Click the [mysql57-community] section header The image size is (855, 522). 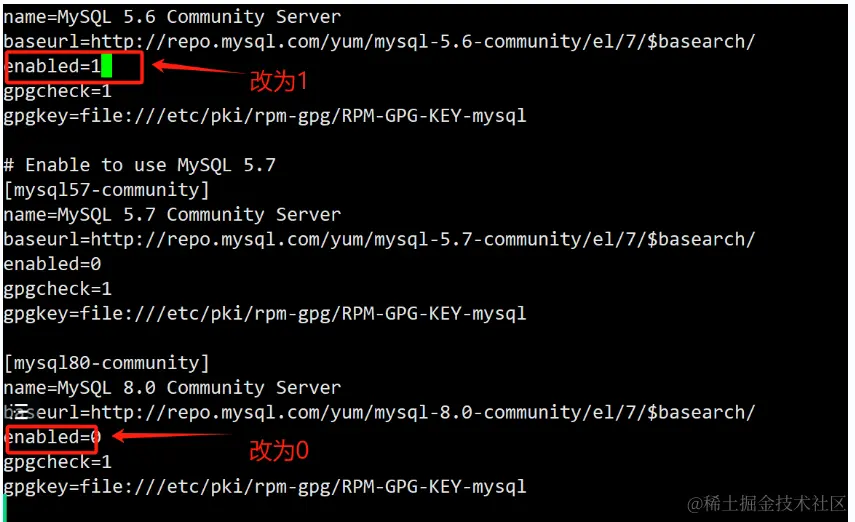pyautogui.click(x=106, y=190)
